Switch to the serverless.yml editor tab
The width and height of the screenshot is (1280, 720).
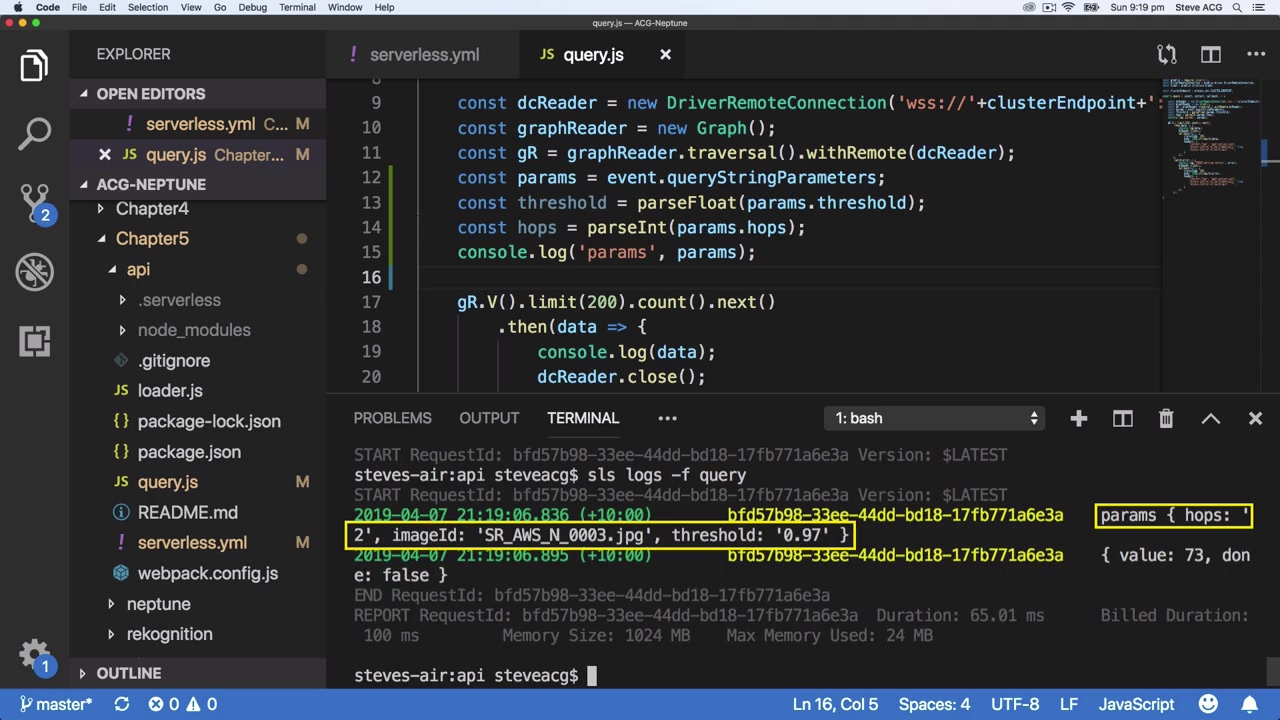tap(424, 55)
